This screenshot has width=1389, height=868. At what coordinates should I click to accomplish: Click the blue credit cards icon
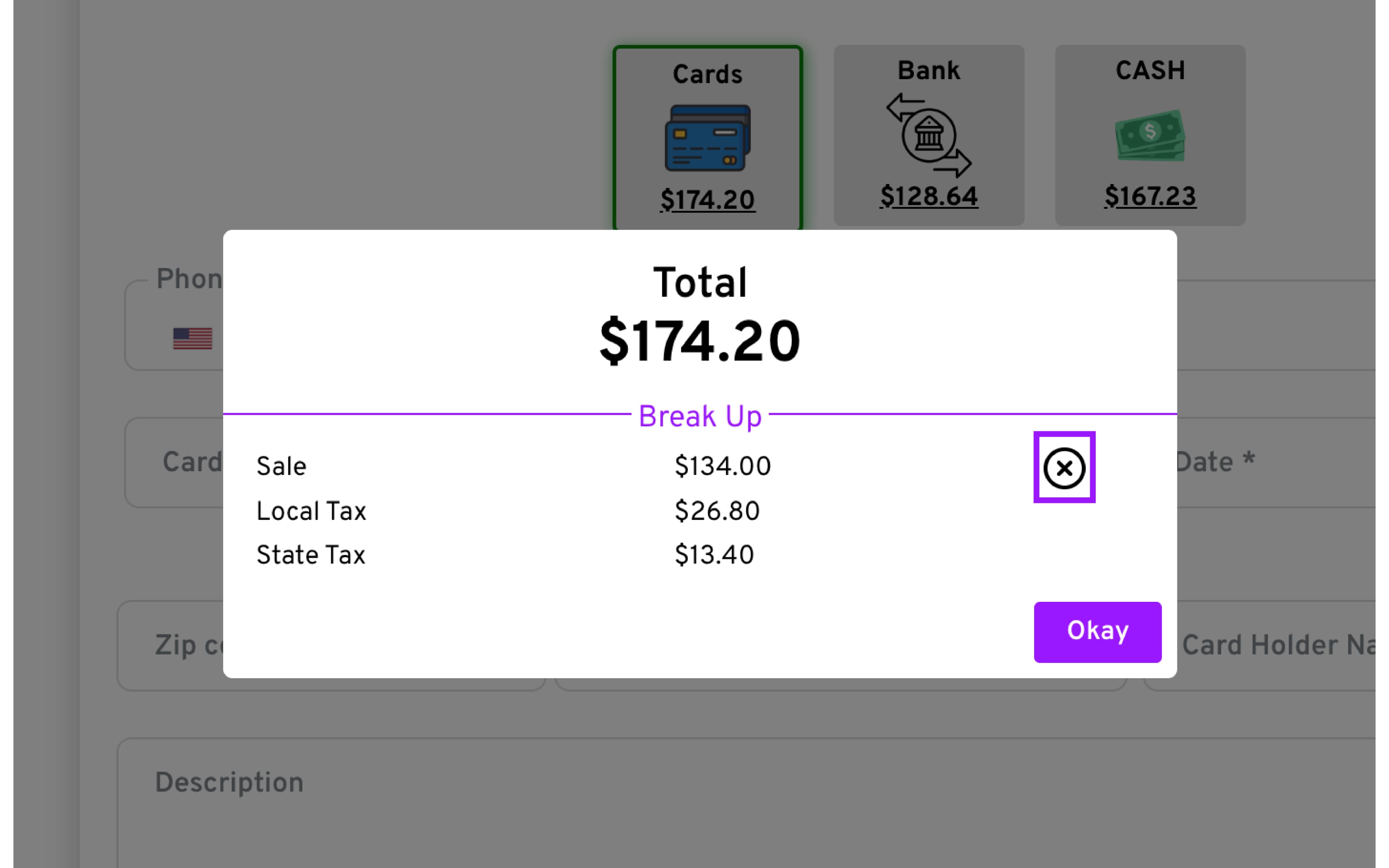click(x=707, y=138)
